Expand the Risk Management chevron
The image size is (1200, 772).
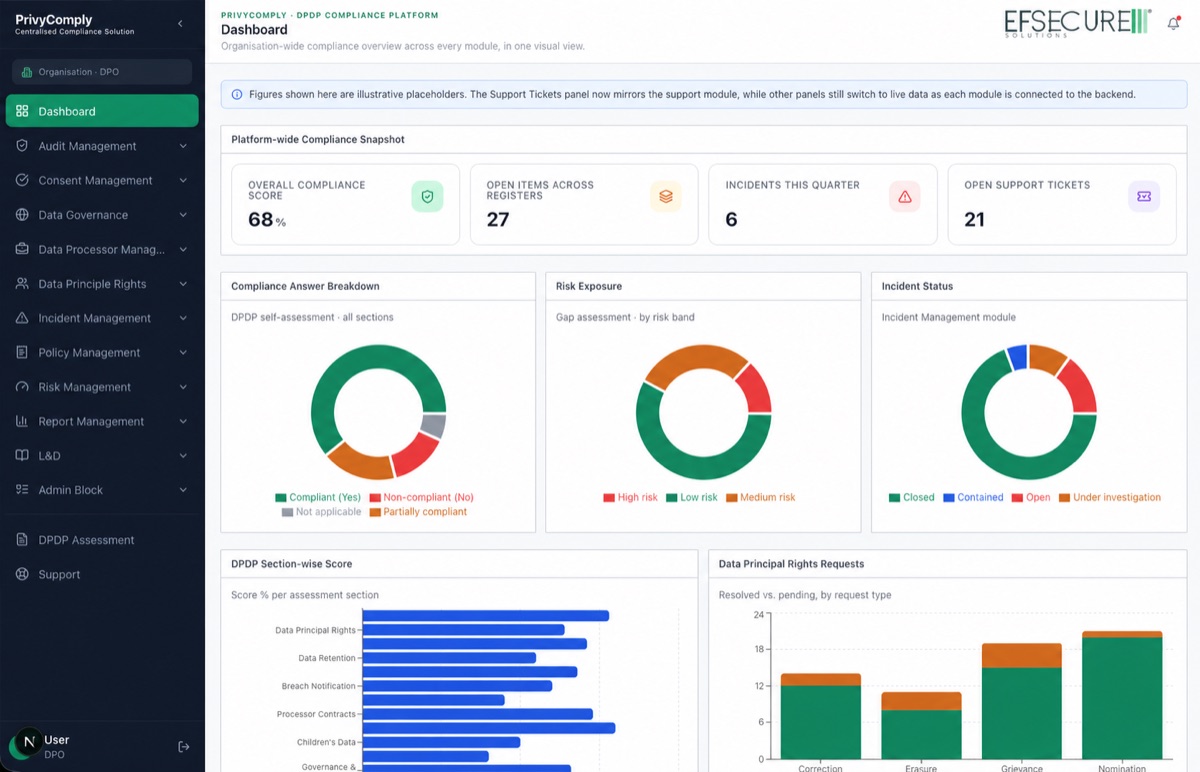(183, 387)
